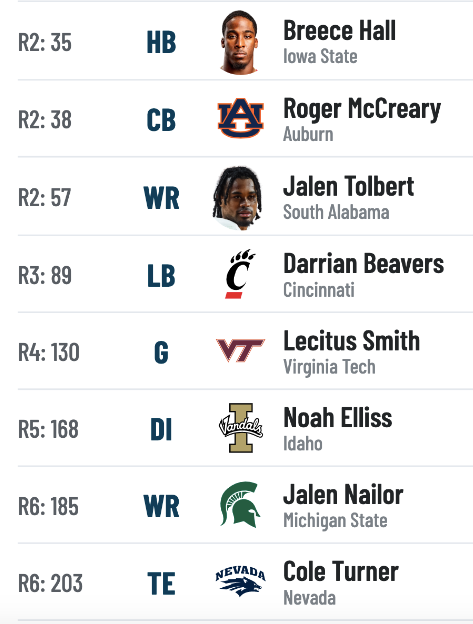The height and width of the screenshot is (624, 473).
Task: Open Cole Turner player profile
Action: coord(341,571)
